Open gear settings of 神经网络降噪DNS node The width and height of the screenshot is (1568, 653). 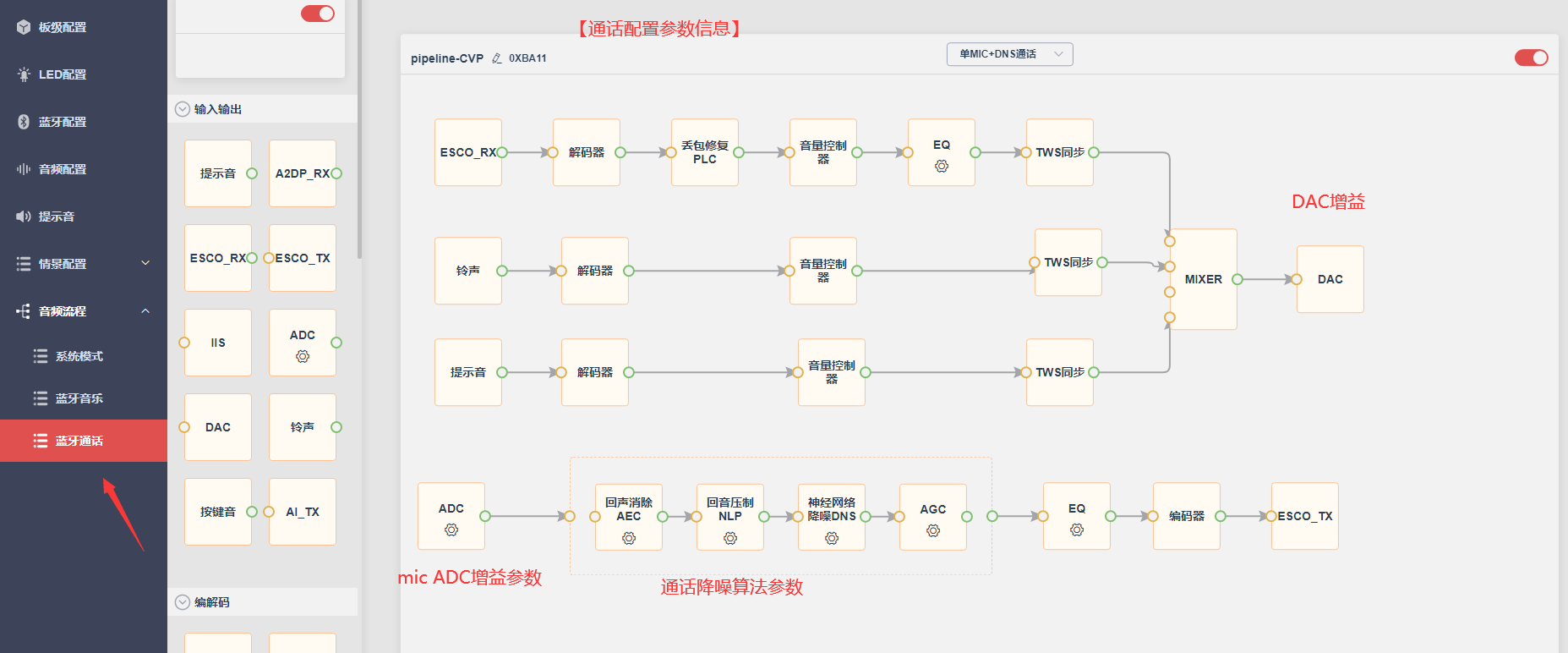[x=832, y=538]
